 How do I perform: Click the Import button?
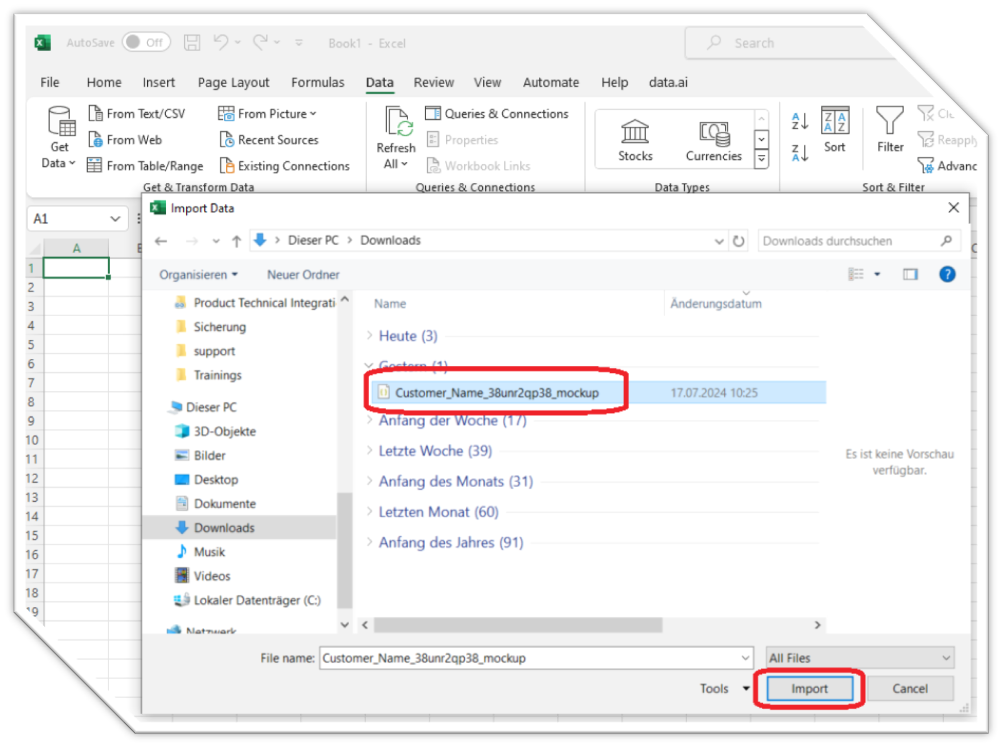(809, 689)
